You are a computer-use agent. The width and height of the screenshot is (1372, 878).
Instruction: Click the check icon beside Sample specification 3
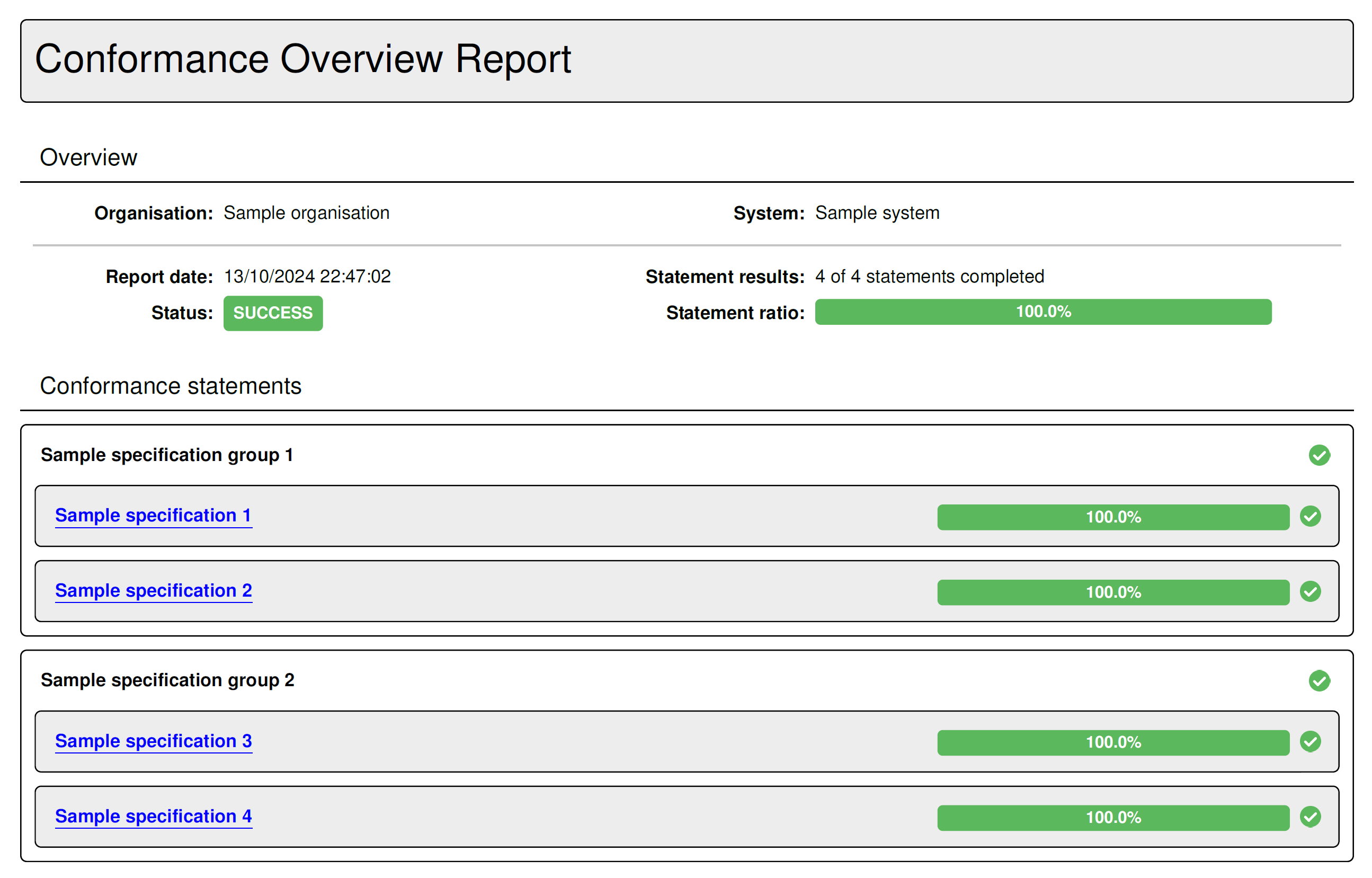click(x=1311, y=742)
